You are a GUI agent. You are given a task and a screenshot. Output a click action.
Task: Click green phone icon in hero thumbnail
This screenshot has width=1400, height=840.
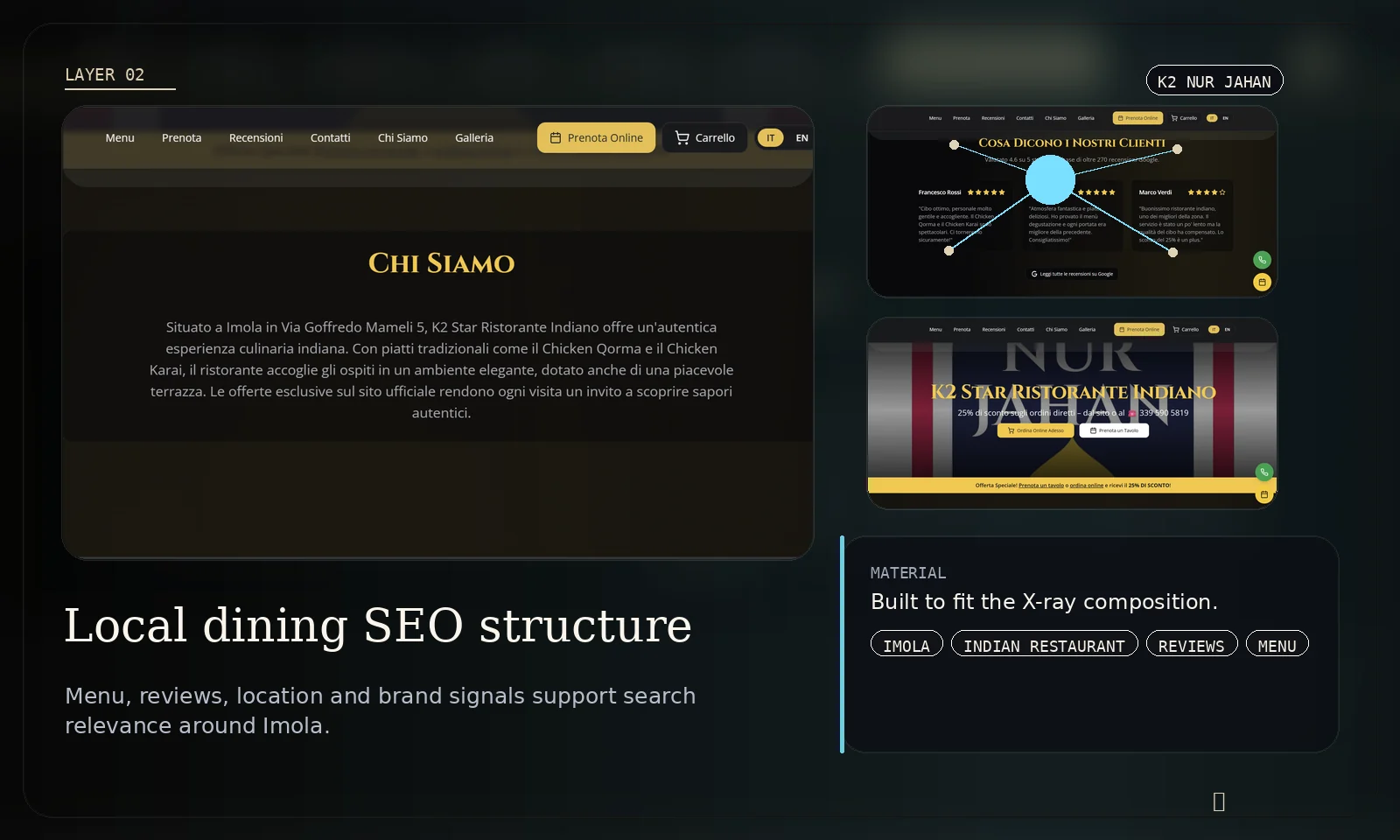click(x=1263, y=472)
